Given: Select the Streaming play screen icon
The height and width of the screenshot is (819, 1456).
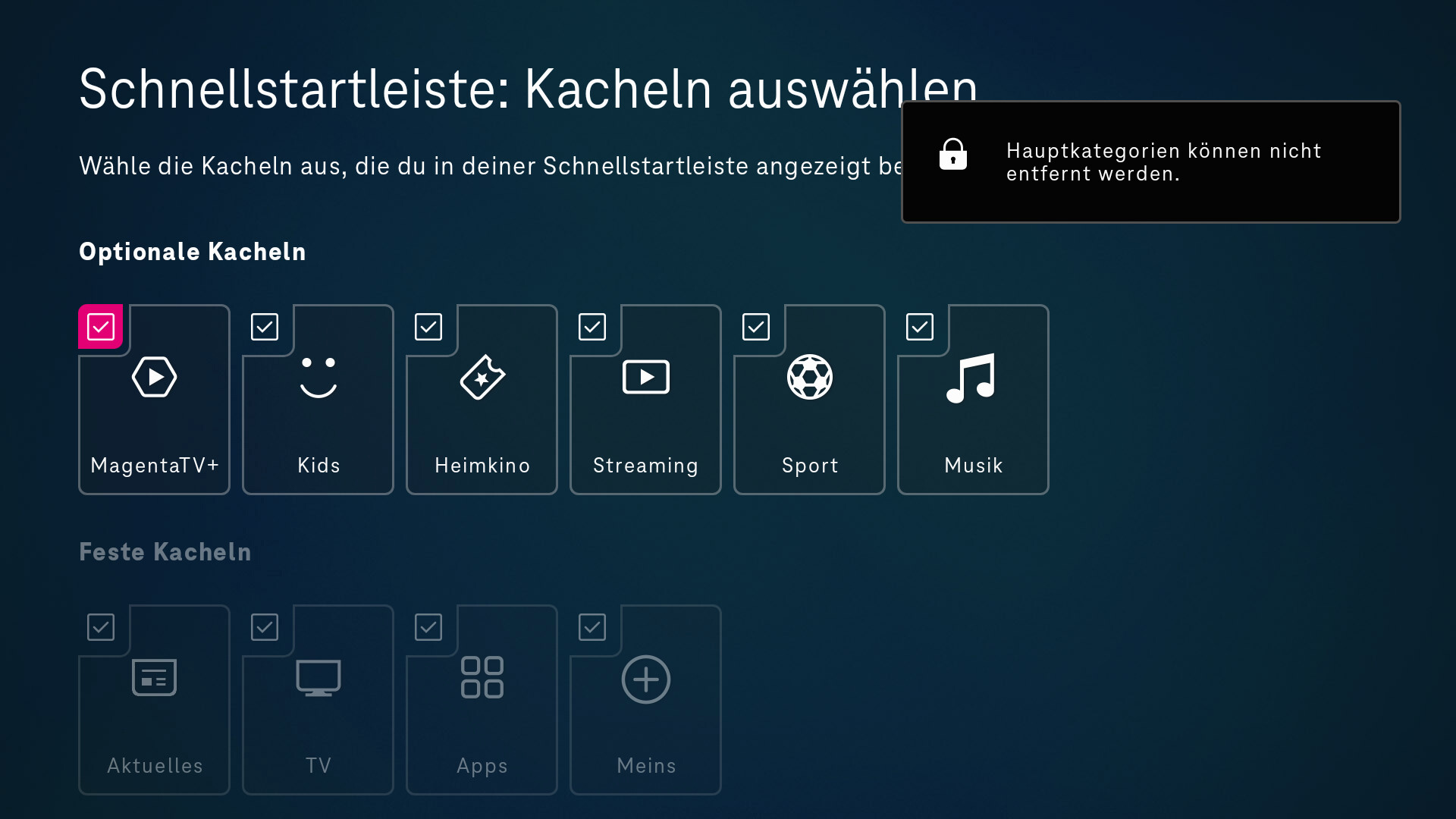Looking at the screenshot, I should 645,377.
